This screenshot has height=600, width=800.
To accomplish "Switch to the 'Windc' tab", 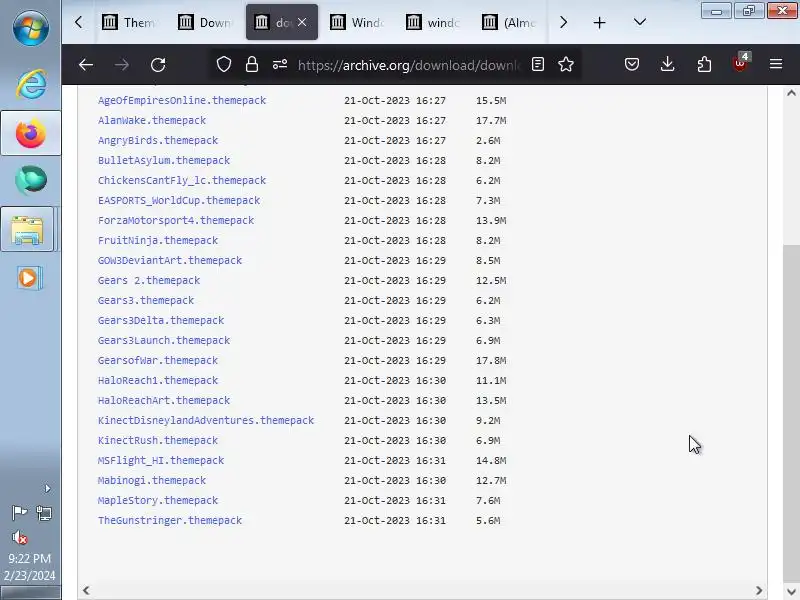I will tap(357, 22).
